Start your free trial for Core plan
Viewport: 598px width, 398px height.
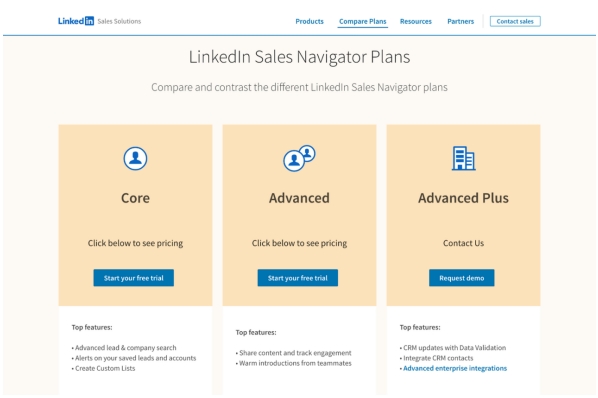(134, 278)
